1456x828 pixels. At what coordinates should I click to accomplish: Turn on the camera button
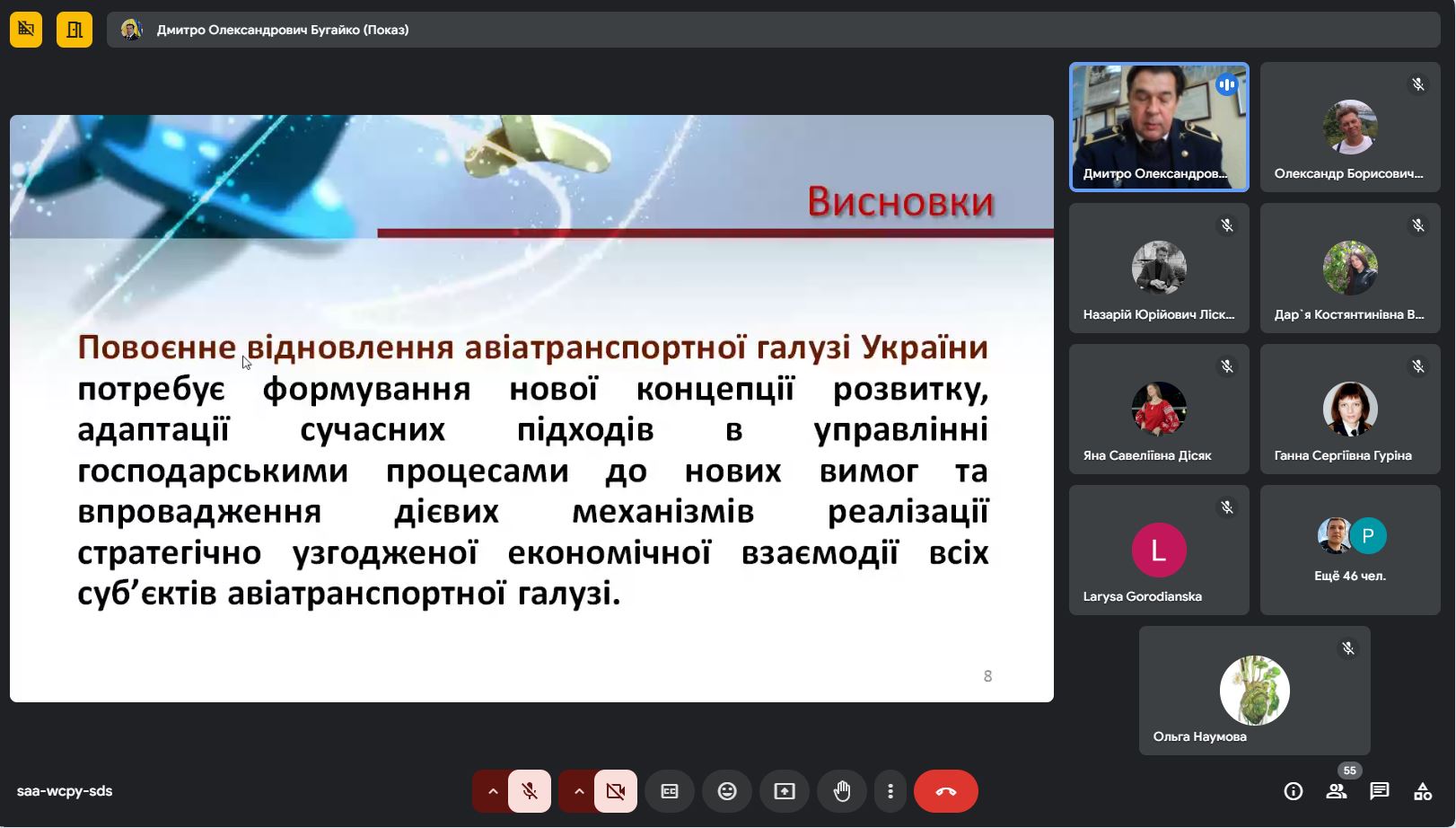point(616,791)
